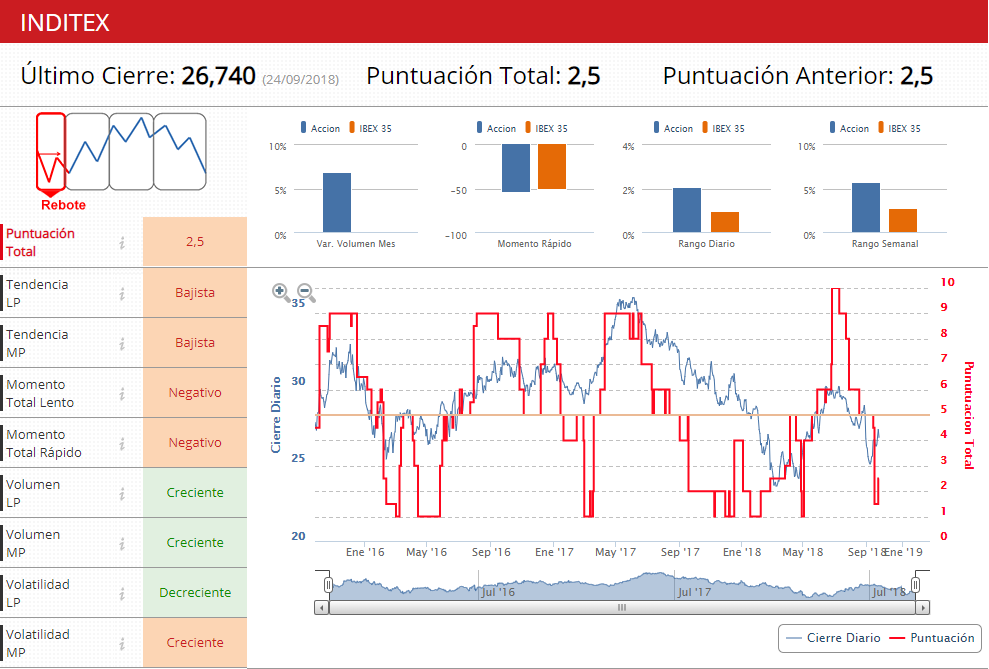Click Decreciente value for Volatilidad LP
The height and width of the screenshot is (669, 989).
[195, 593]
